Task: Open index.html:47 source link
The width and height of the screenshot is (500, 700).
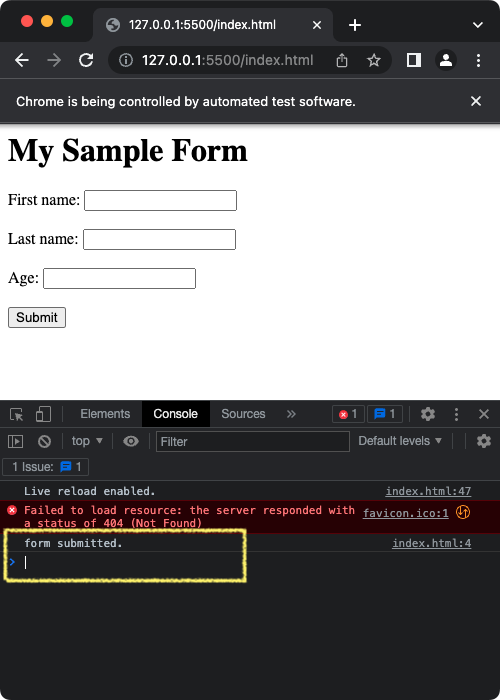Action: (x=428, y=492)
